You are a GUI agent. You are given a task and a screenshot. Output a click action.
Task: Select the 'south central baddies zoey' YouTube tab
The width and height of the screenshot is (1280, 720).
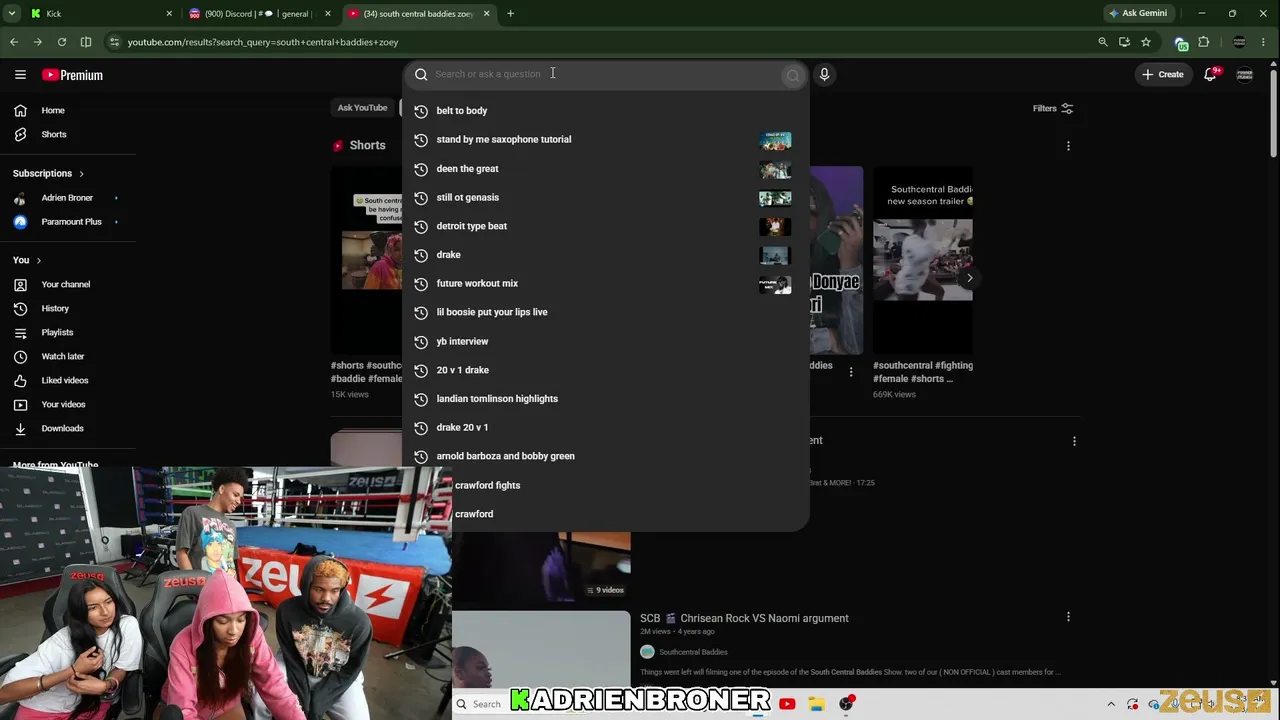tap(418, 14)
